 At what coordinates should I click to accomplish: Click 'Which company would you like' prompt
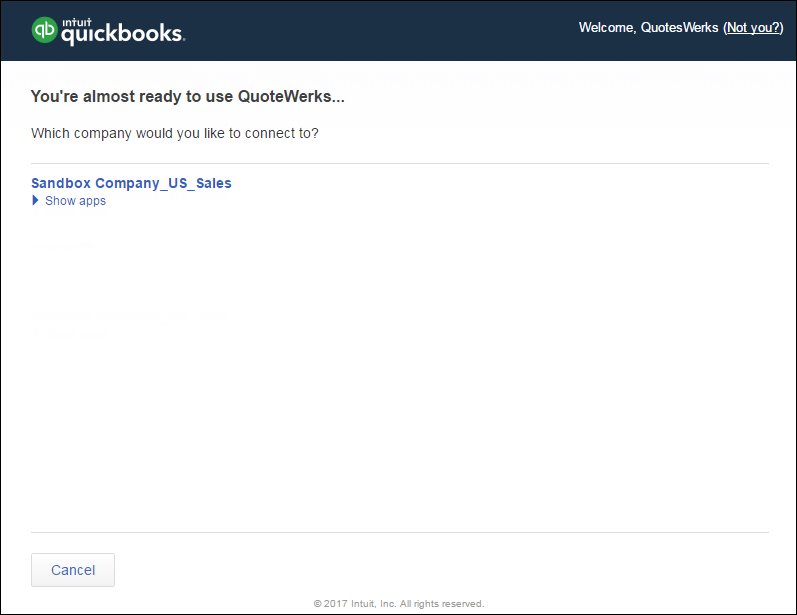pos(175,133)
